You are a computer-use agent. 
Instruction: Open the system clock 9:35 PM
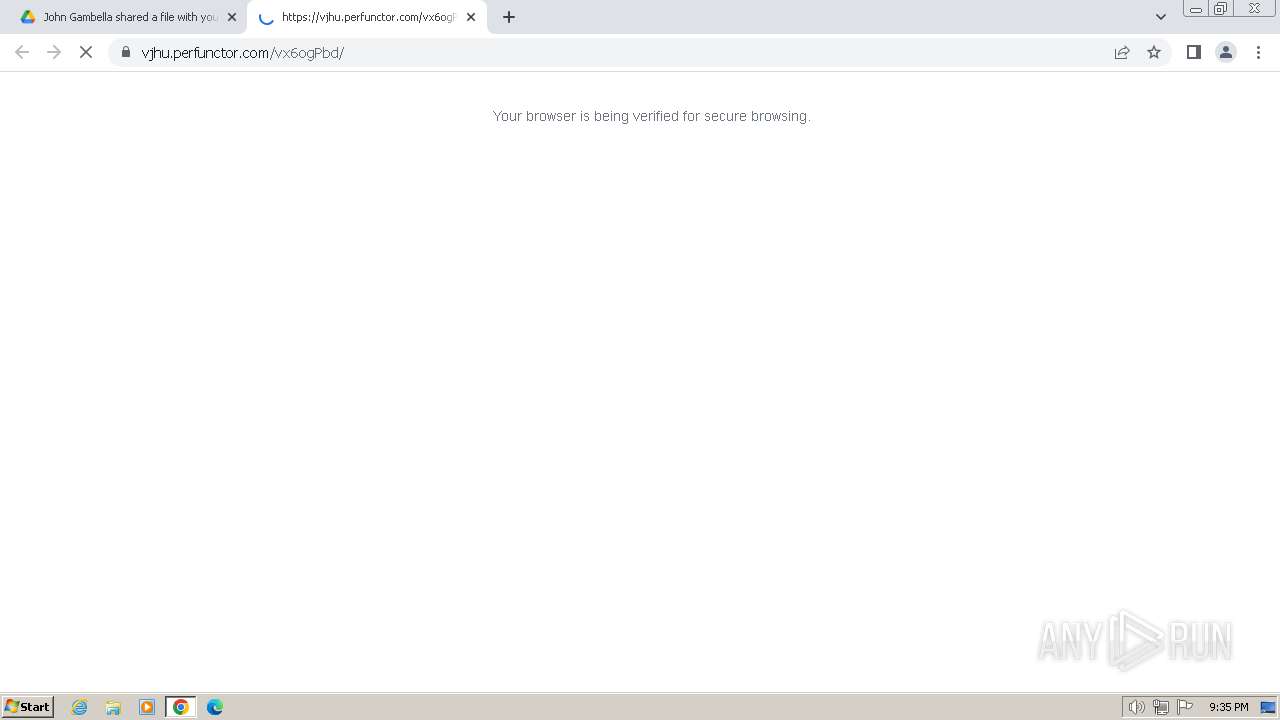(1228, 707)
